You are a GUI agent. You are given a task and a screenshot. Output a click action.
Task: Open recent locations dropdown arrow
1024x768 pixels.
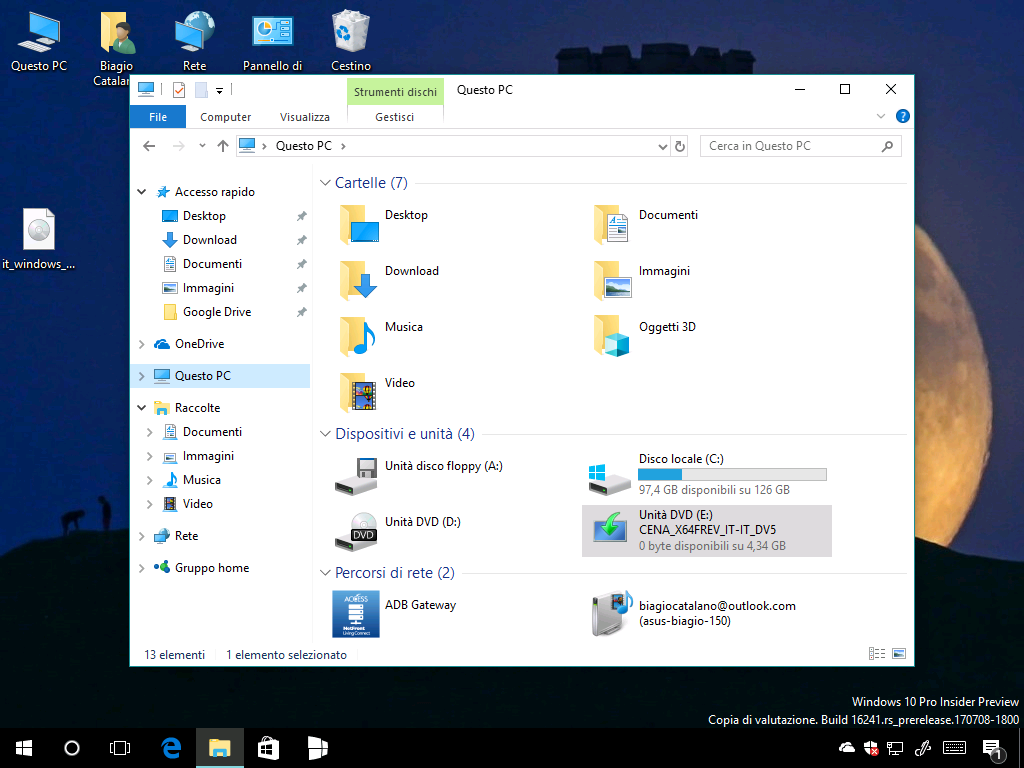202,146
